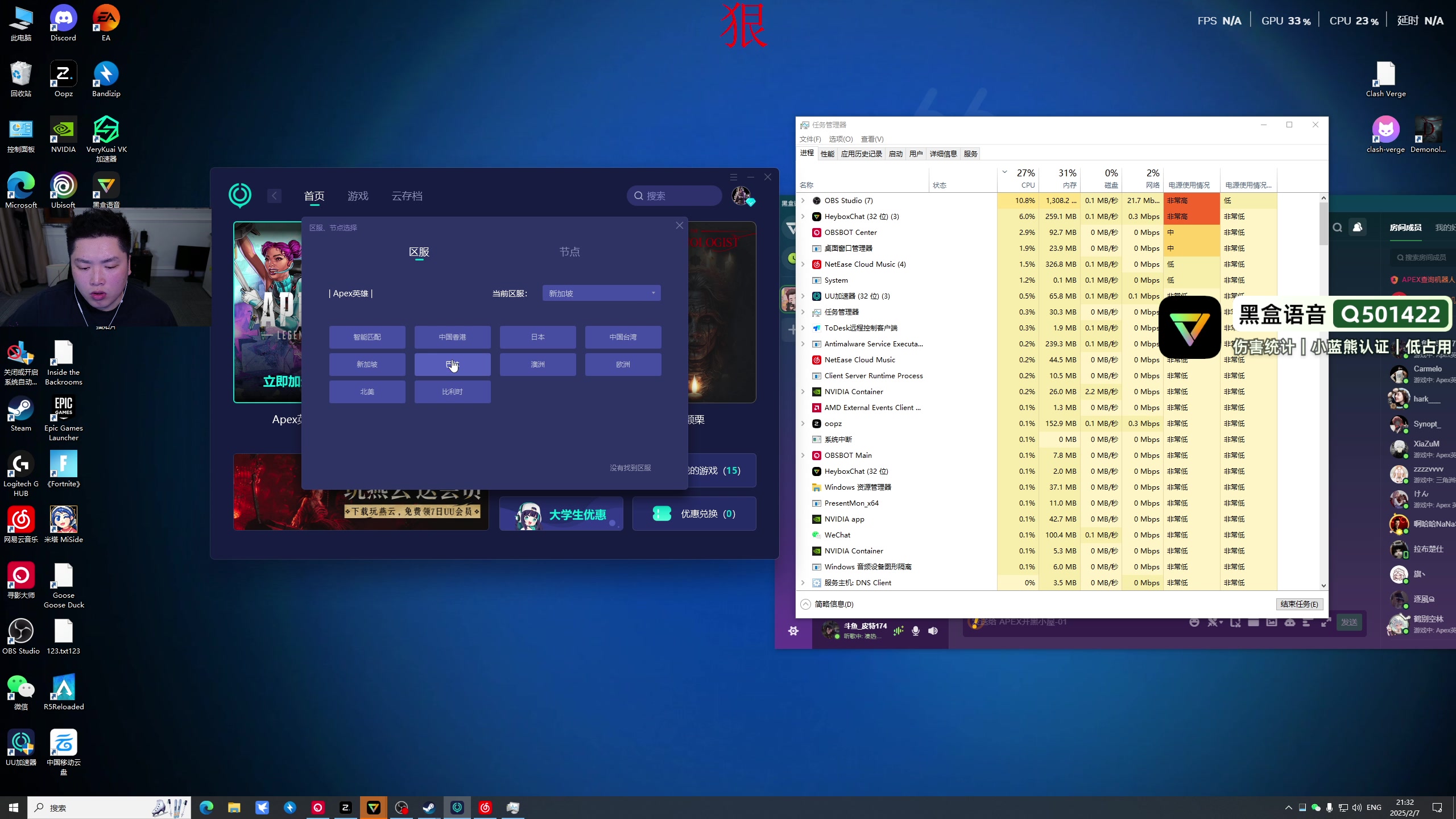Click 没有找到区服 link
1456x819 pixels.
coord(630,468)
